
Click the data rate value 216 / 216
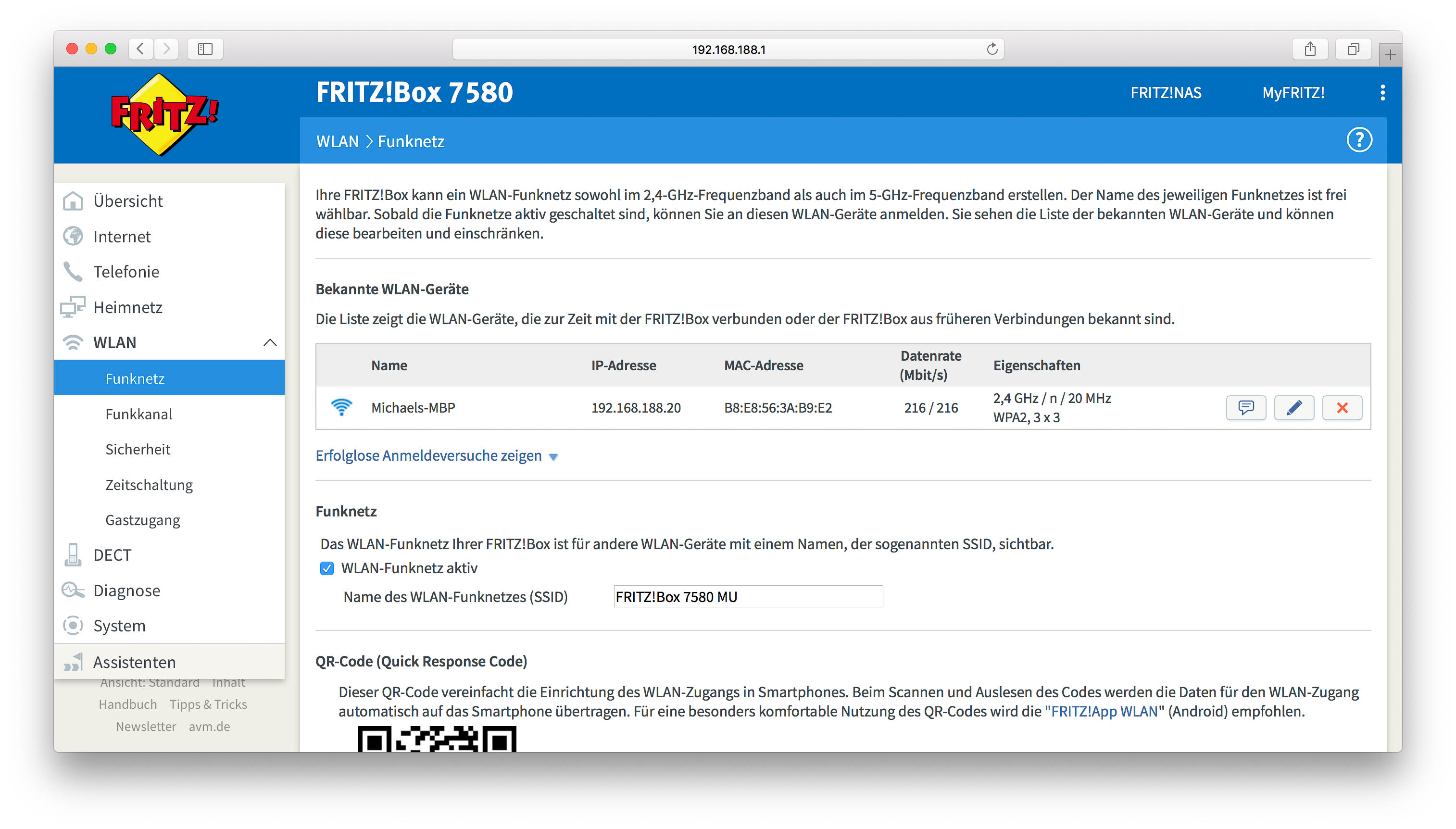[x=930, y=408]
